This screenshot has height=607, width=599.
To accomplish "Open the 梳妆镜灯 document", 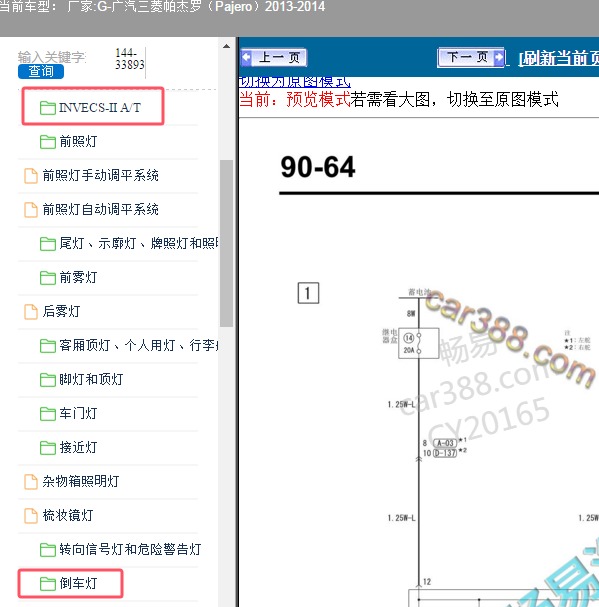I will pyautogui.click(x=68, y=516).
